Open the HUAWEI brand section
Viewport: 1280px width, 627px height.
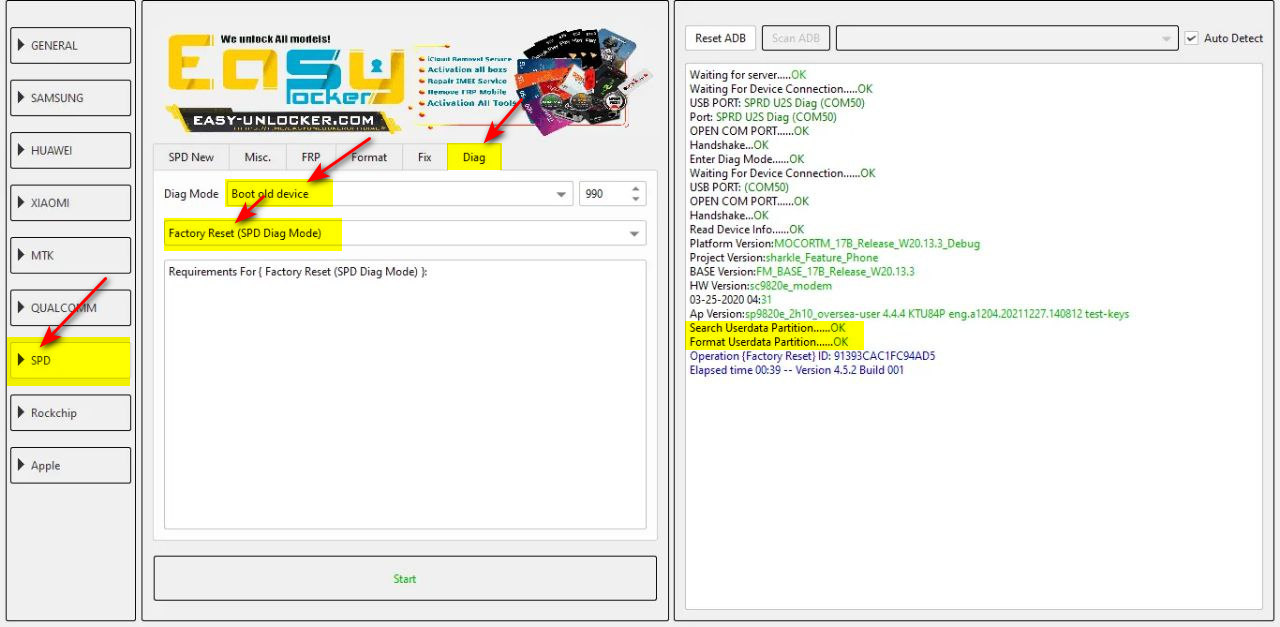[70, 150]
